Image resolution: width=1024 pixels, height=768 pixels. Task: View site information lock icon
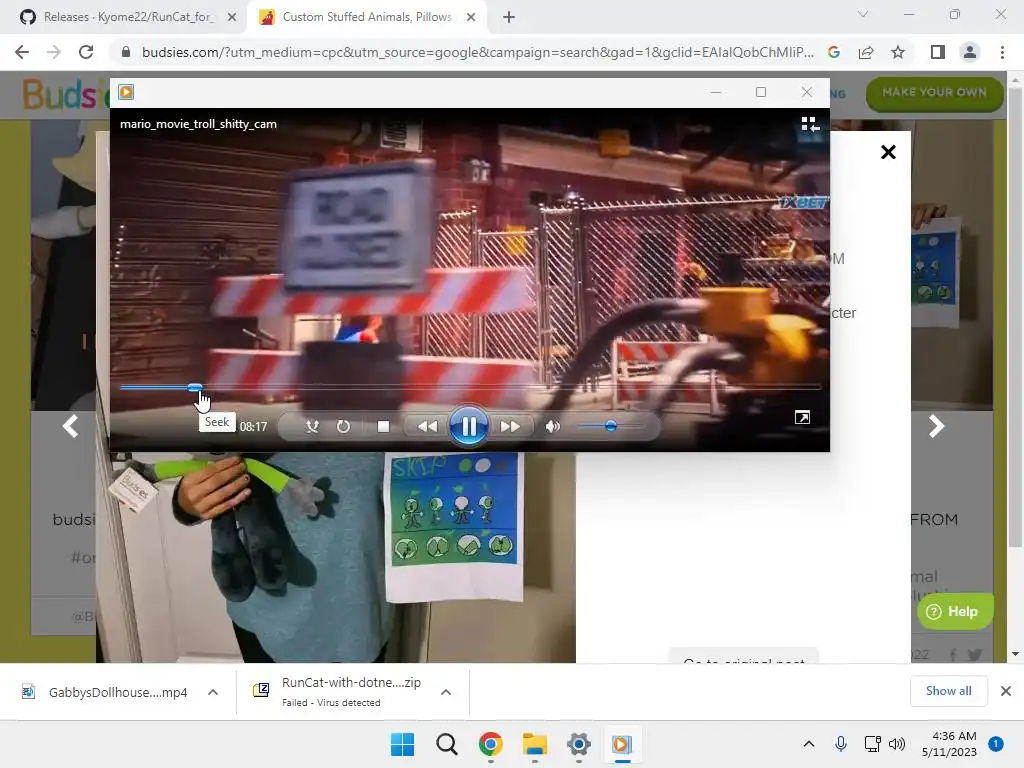pos(126,52)
